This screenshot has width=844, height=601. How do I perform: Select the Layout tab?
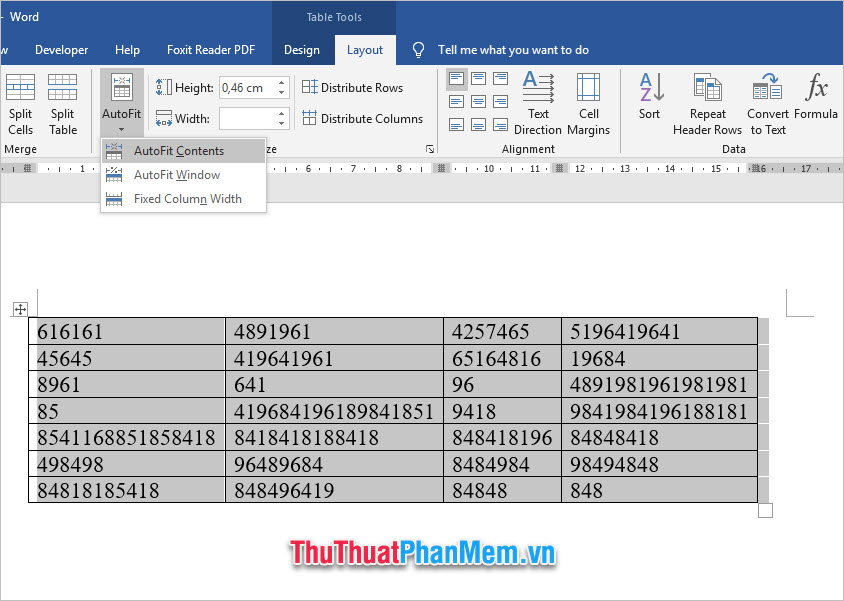(365, 50)
